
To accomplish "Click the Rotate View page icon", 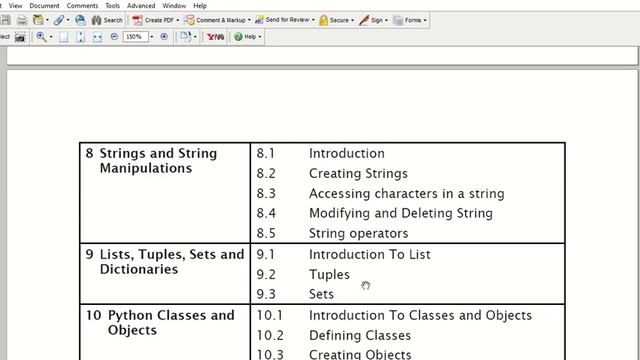I will (x=185, y=37).
